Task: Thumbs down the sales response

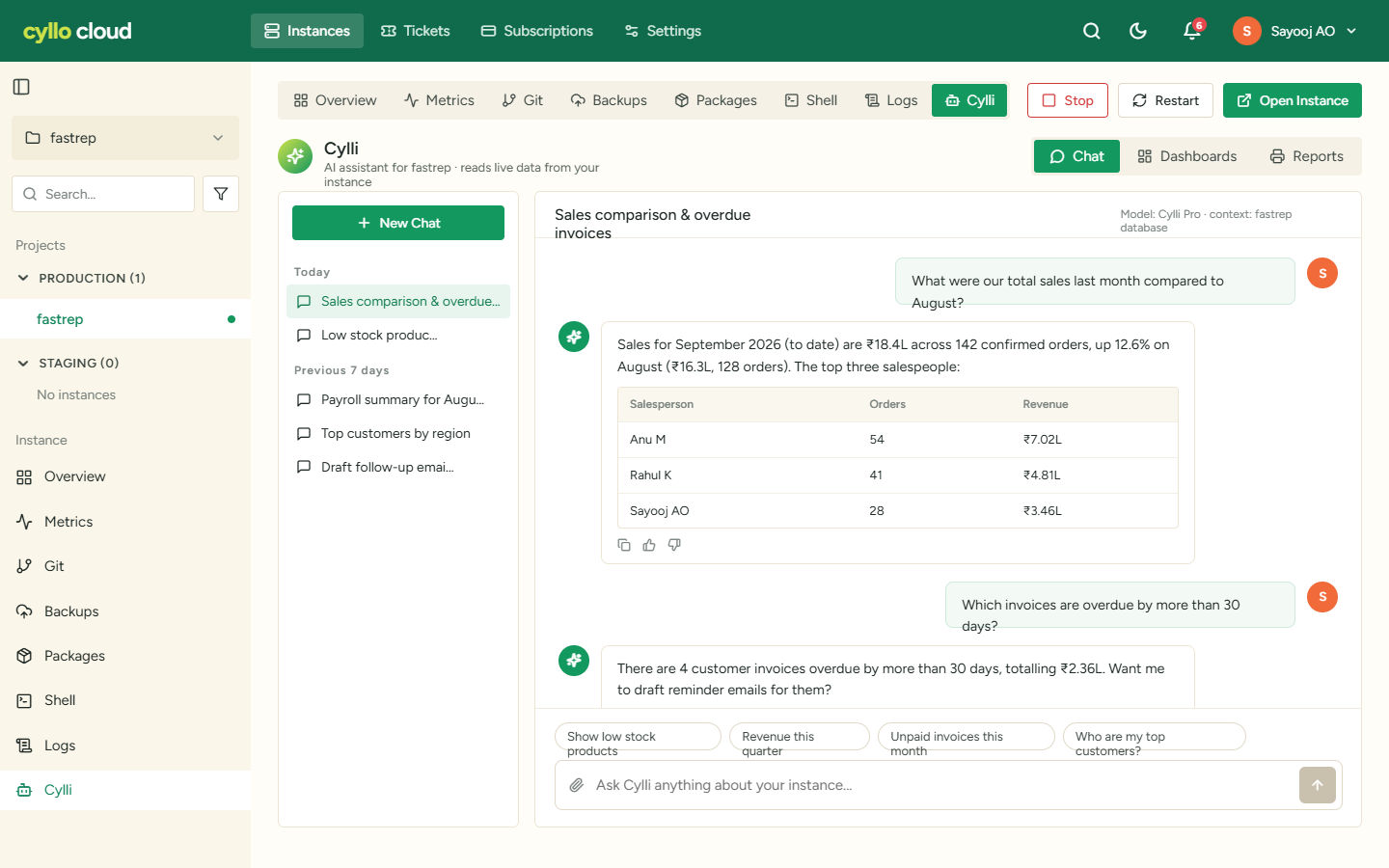Action: 674,545
